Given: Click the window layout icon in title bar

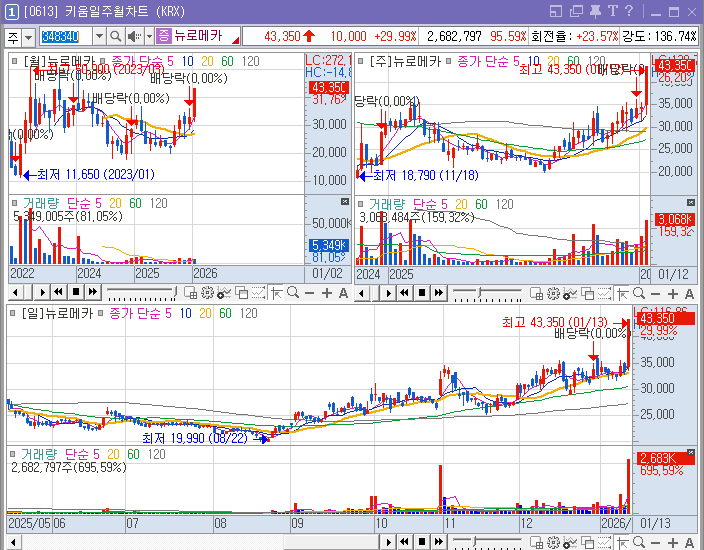Looking at the screenshot, I should 556,11.
